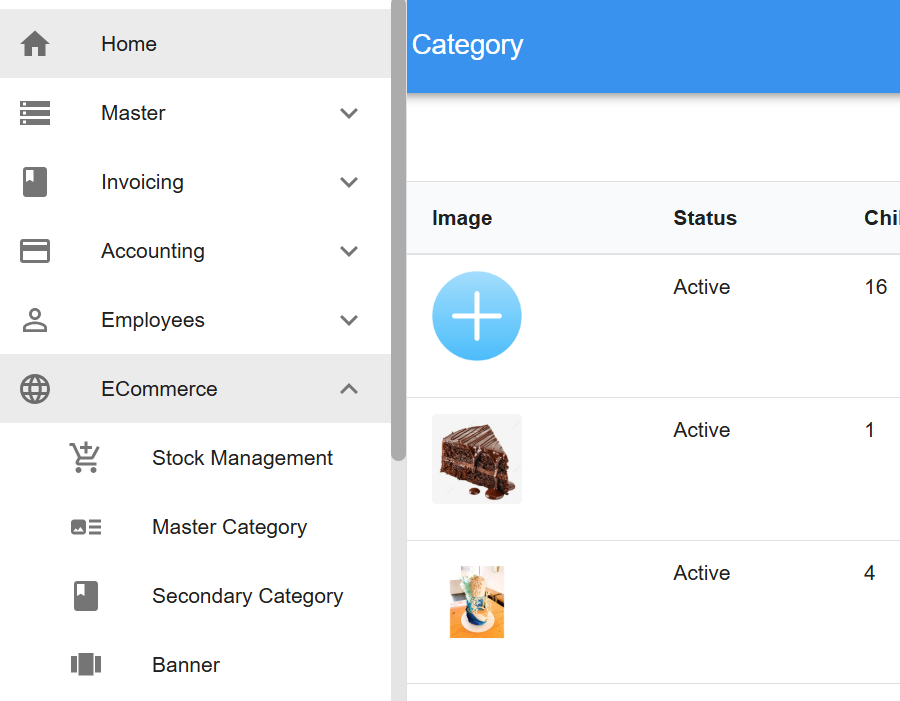The width and height of the screenshot is (900, 701).
Task: Click the Master Category image-card icon
Action: click(86, 527)
